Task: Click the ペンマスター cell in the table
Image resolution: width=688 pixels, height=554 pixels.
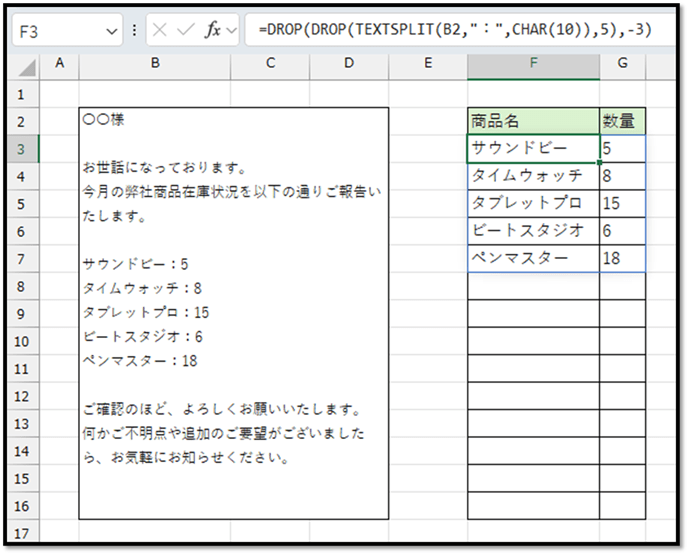Action: coord(533,258)
